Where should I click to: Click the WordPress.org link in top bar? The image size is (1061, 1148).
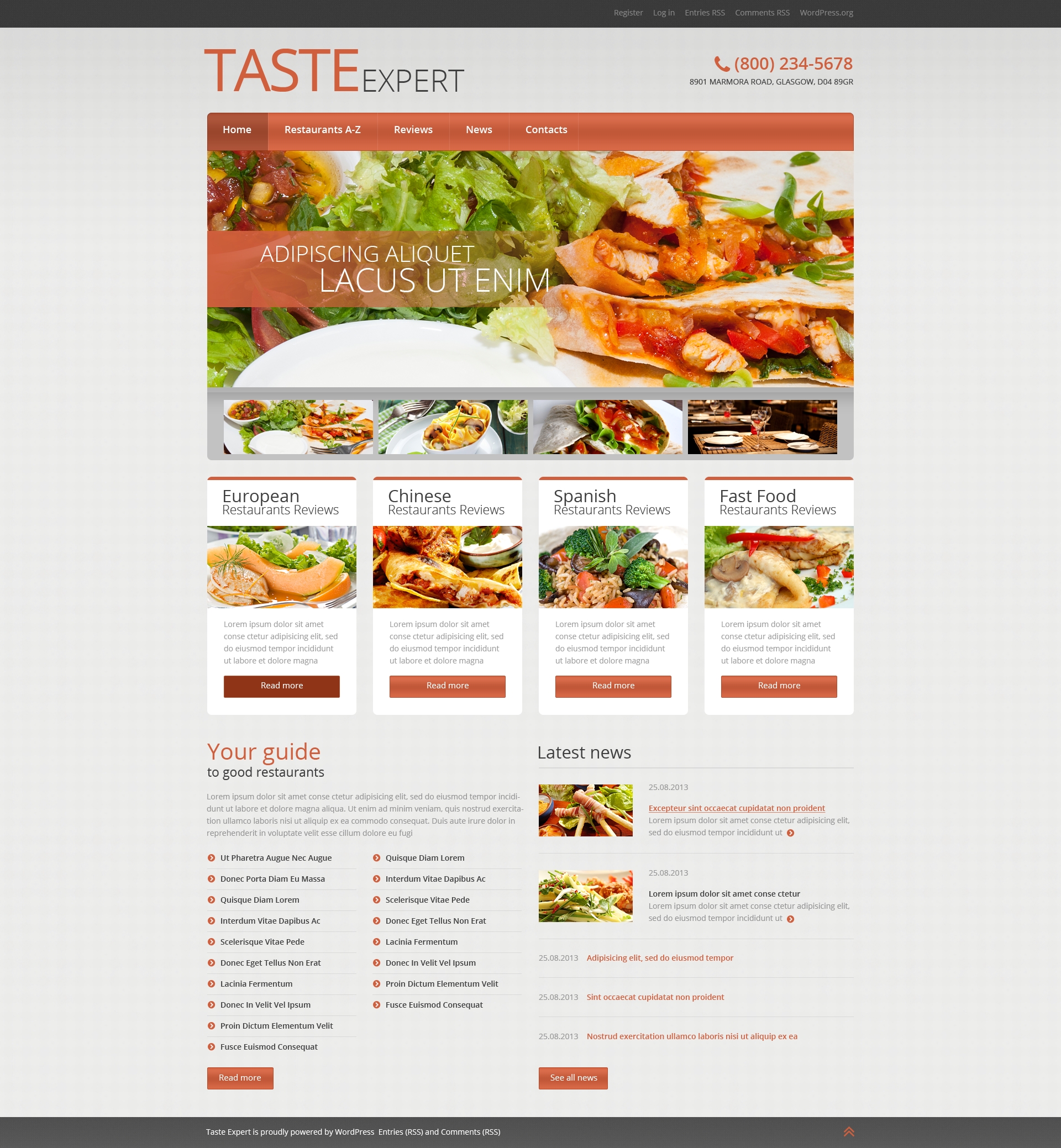(825, 13)
